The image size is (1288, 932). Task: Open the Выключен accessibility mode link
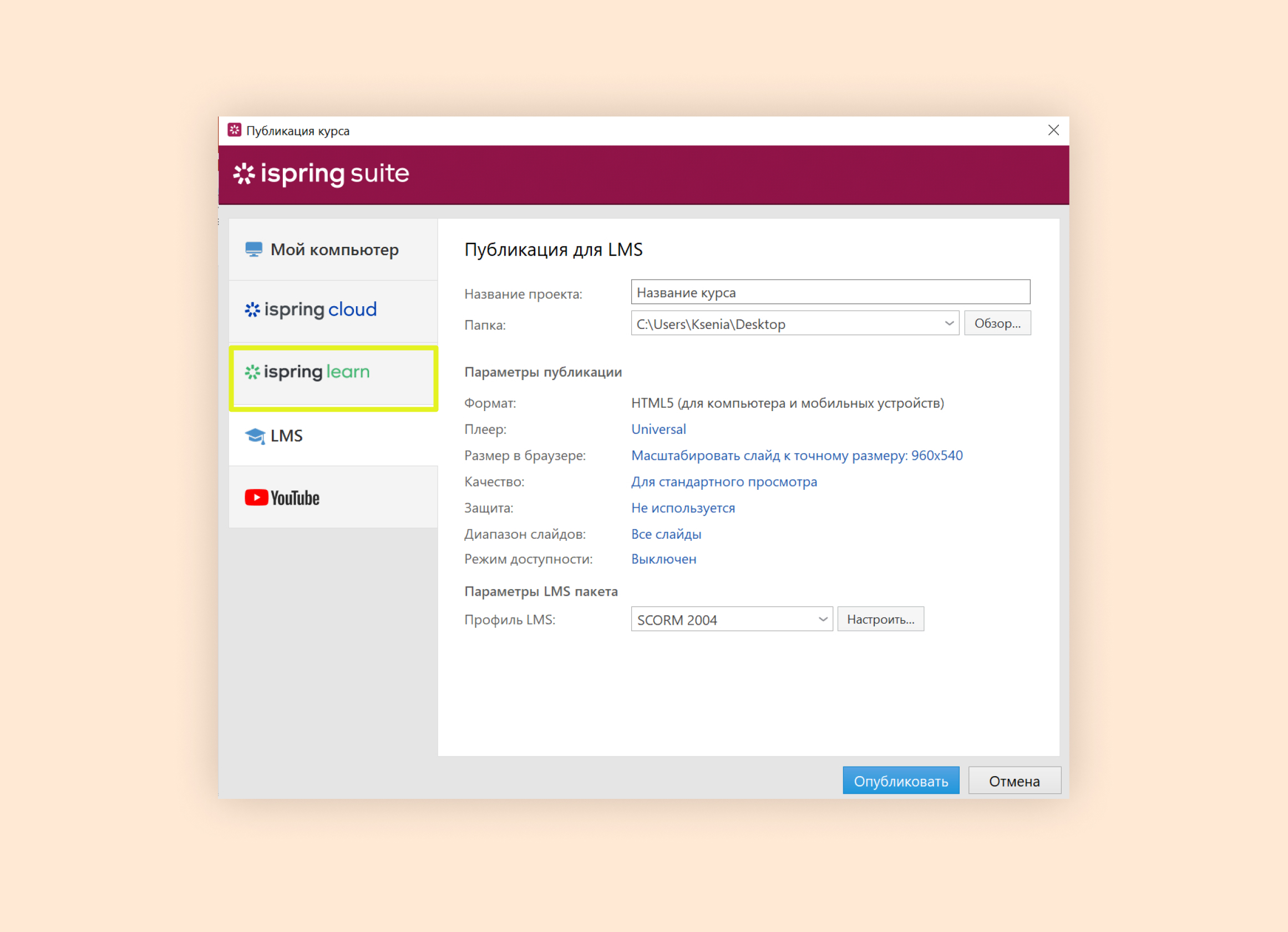click(664, 559)
